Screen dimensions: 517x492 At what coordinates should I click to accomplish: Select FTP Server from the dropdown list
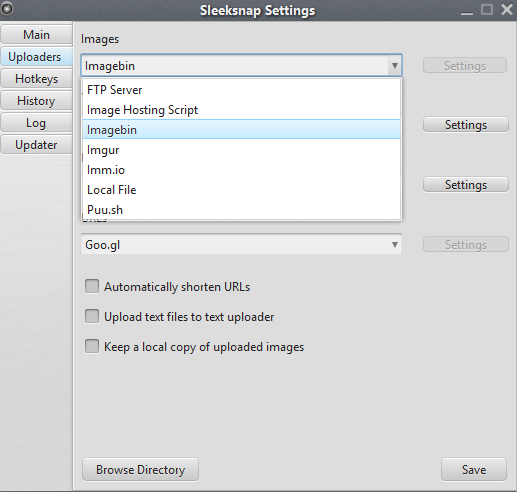tap(241, 90)
